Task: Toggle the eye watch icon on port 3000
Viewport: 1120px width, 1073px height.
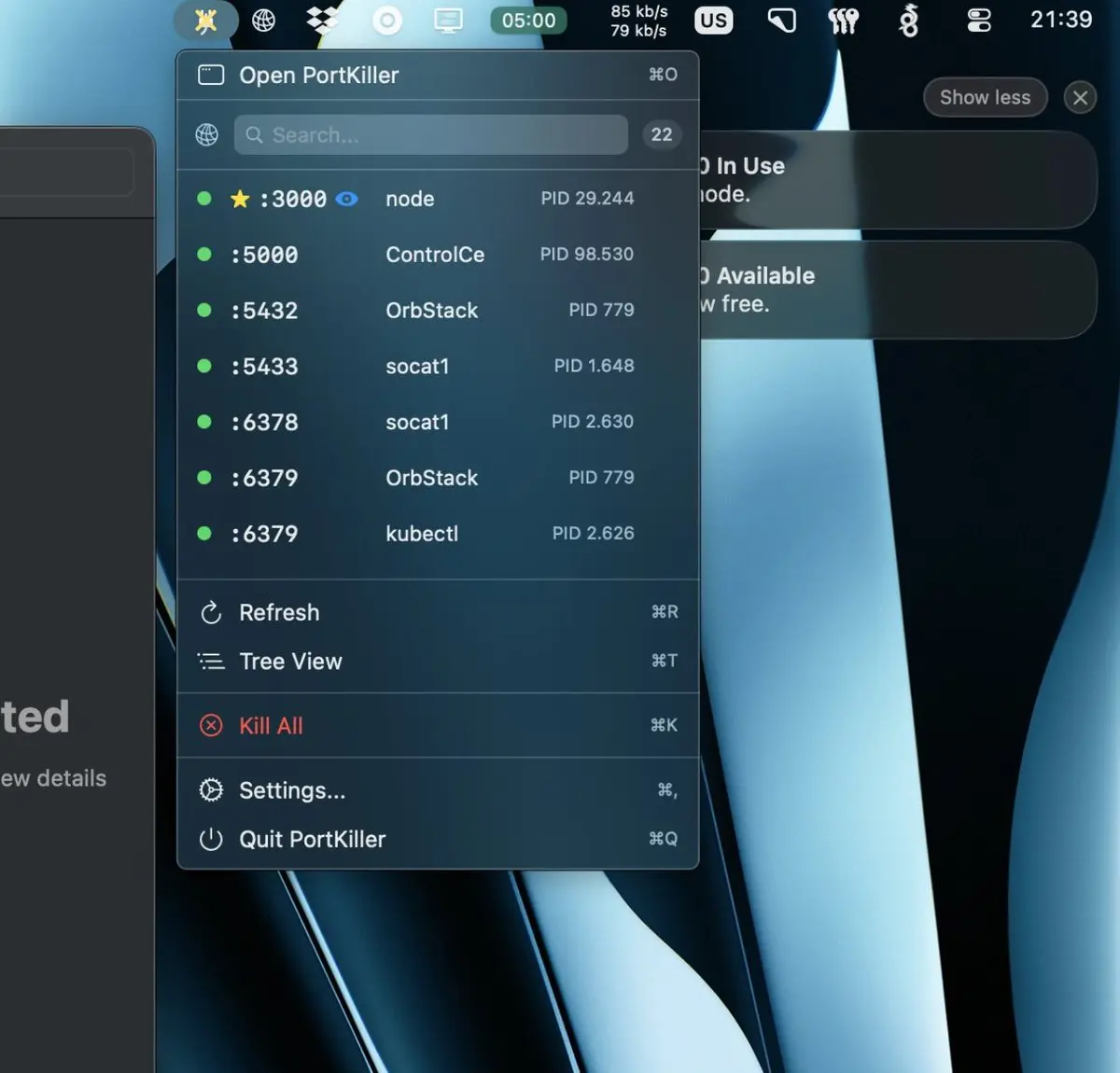Action: click(346, 199)
